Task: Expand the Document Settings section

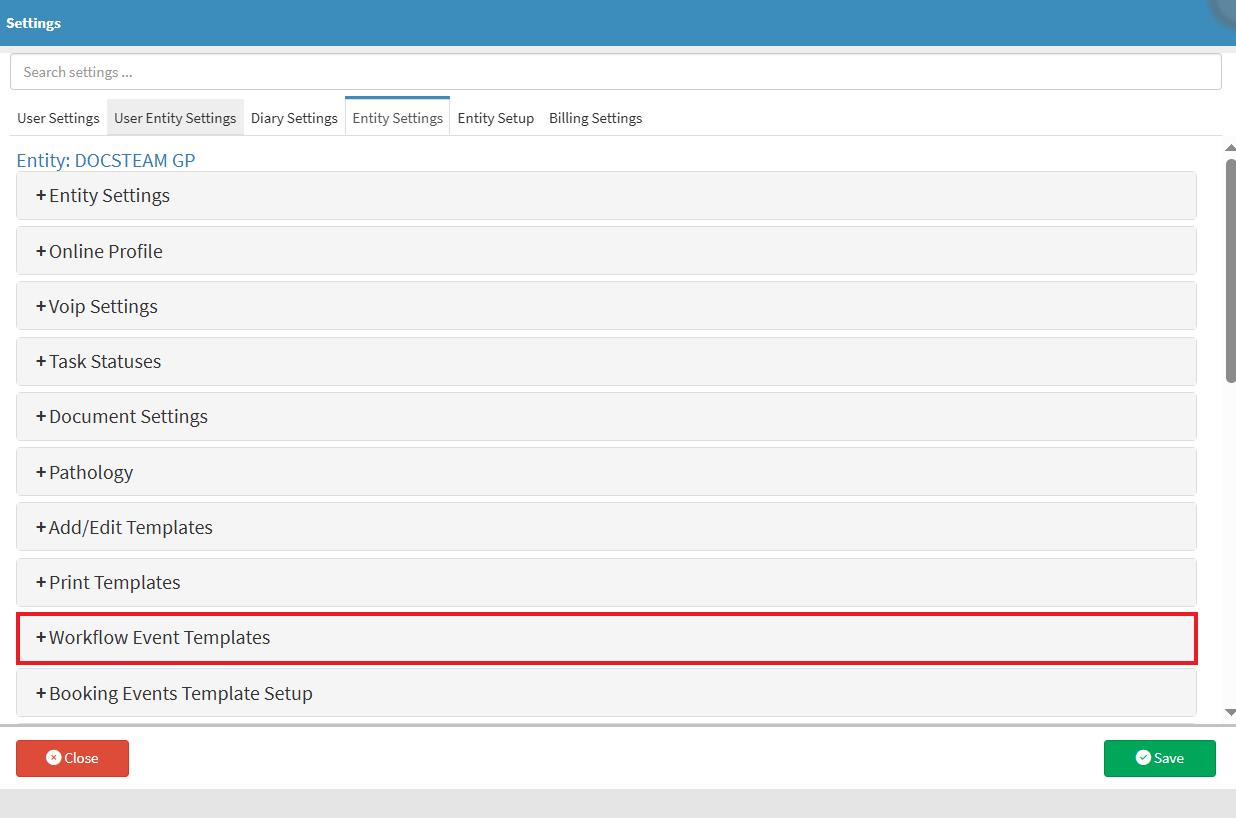Action: (x=128, y=417)
